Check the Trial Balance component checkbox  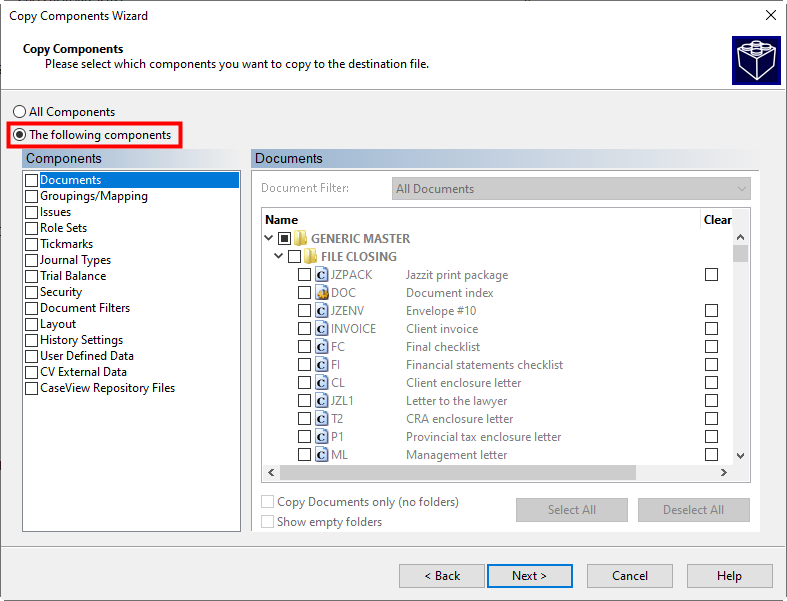point(32,276)
